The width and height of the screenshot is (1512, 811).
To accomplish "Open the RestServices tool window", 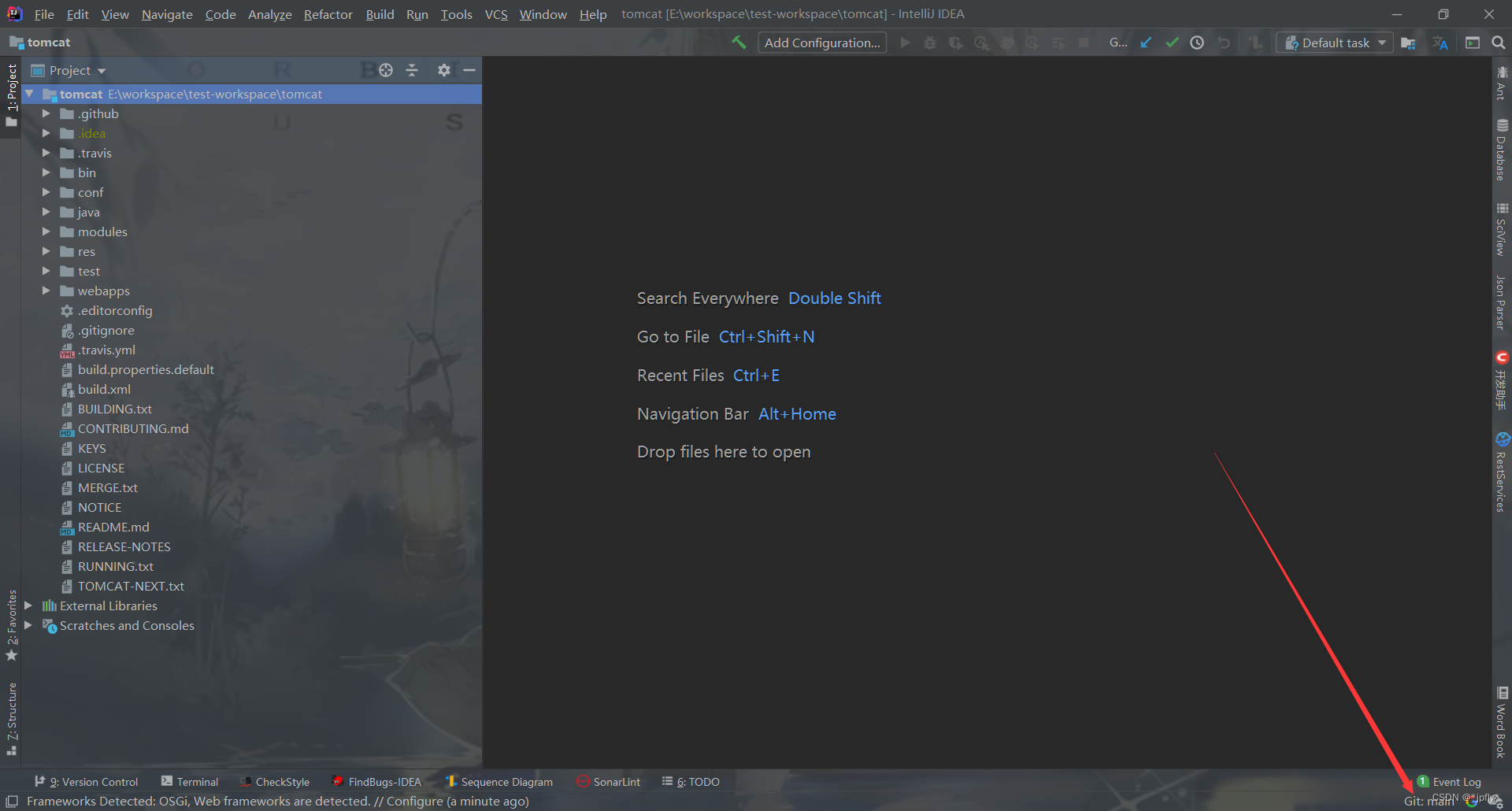I will click(x=1502, y=472).
